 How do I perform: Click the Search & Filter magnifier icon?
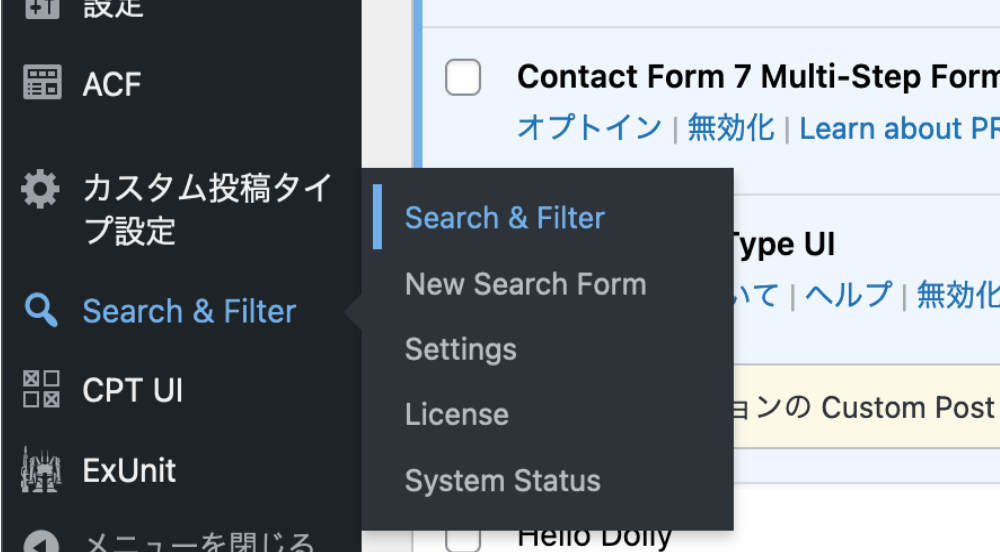point(40,311)
